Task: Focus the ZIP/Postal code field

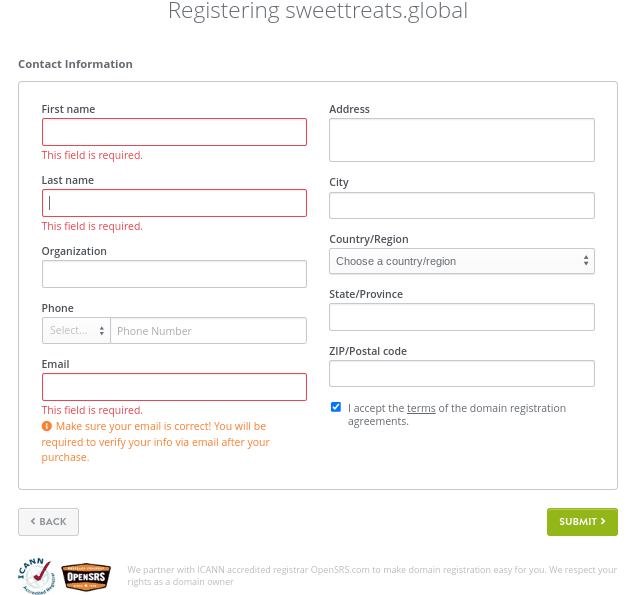Action: tap(461, 374)
